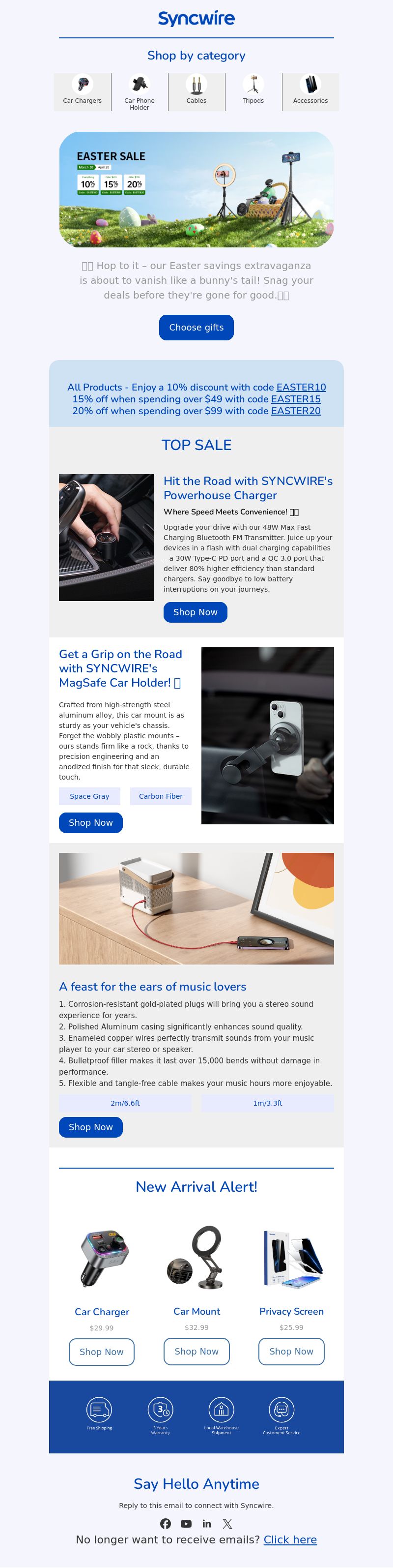Choose the Space Gray color option
The image size is (393, 1568).
pyautogui.click(x=89, y=796)
